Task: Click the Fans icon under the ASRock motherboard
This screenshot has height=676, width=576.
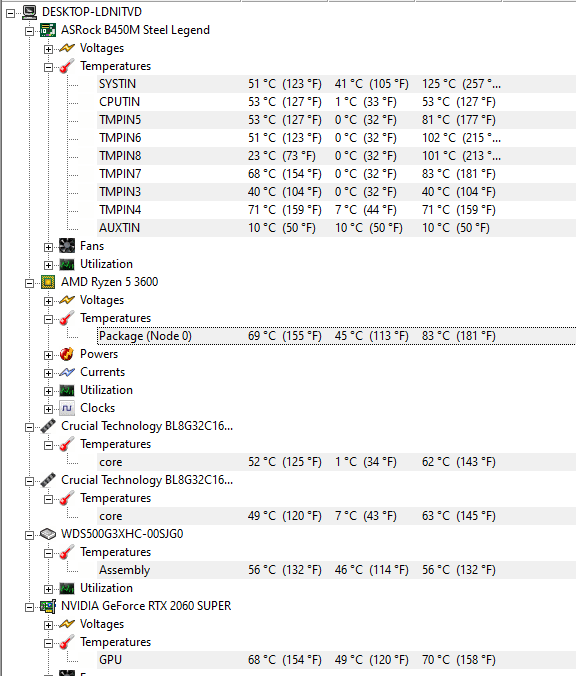Action: 67,246
